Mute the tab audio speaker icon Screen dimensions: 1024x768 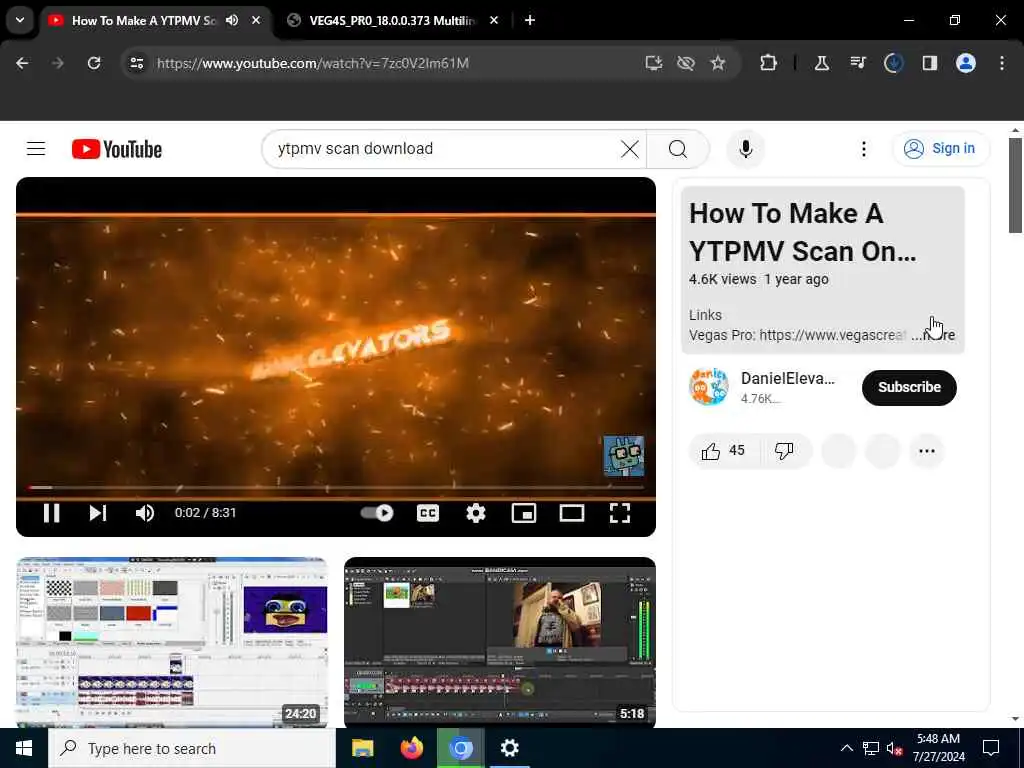tap(232, 20)
